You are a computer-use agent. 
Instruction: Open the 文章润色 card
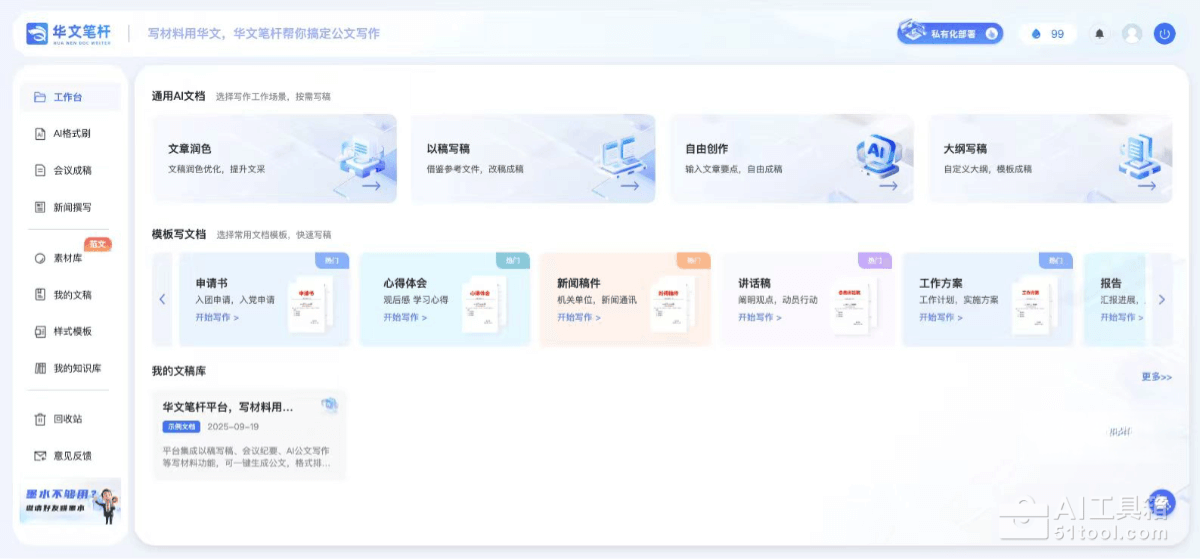coord(274,159)
